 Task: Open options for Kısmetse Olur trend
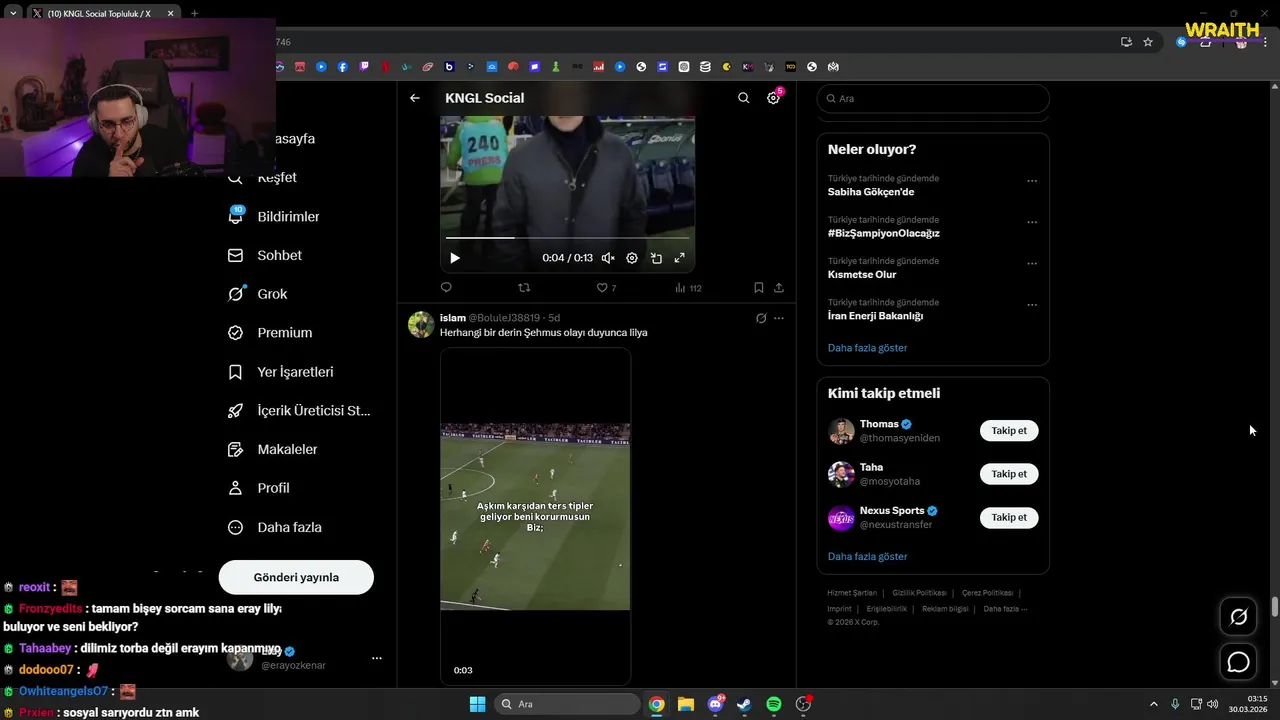coord(1032,264)
